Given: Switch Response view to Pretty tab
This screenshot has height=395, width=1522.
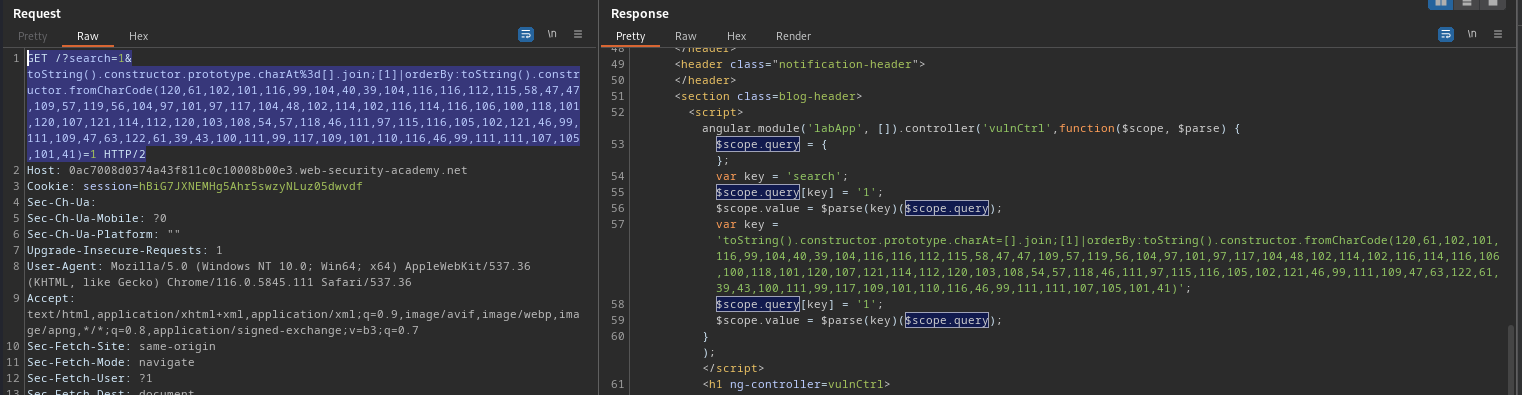Looking at the screenshot, I should tap(631, 36).
